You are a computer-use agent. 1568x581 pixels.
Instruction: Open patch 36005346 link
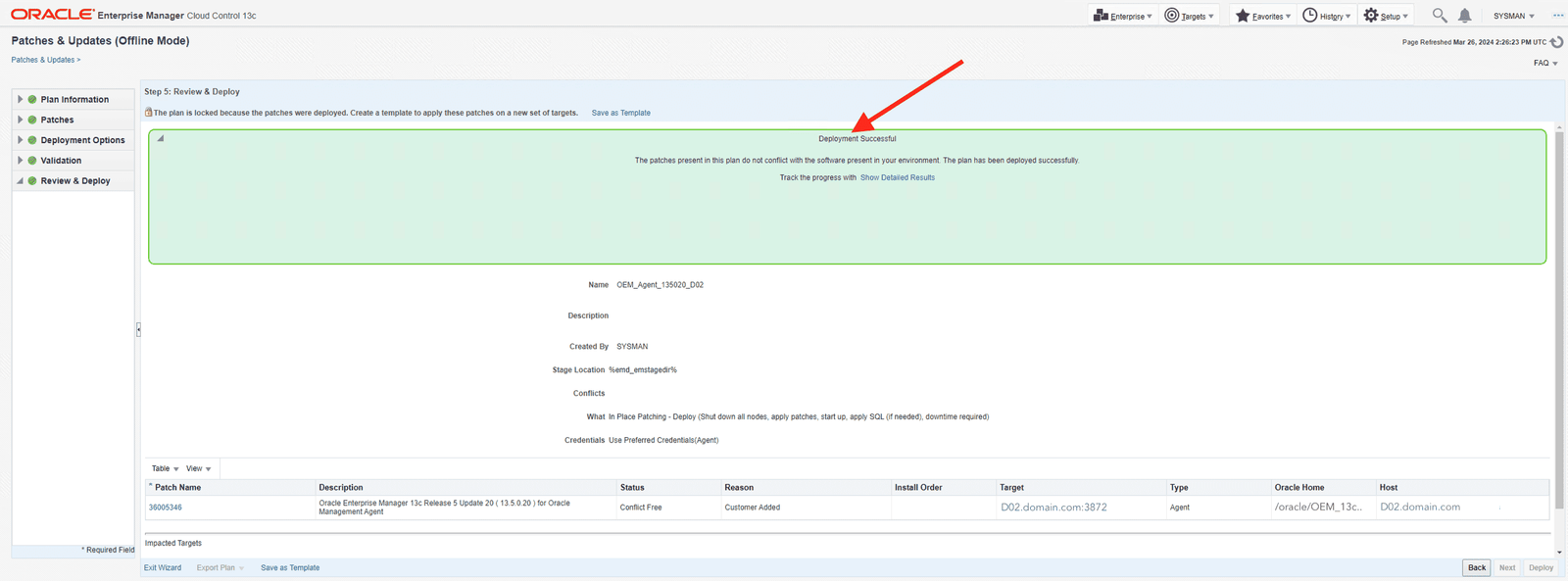(x=166, y=508)
